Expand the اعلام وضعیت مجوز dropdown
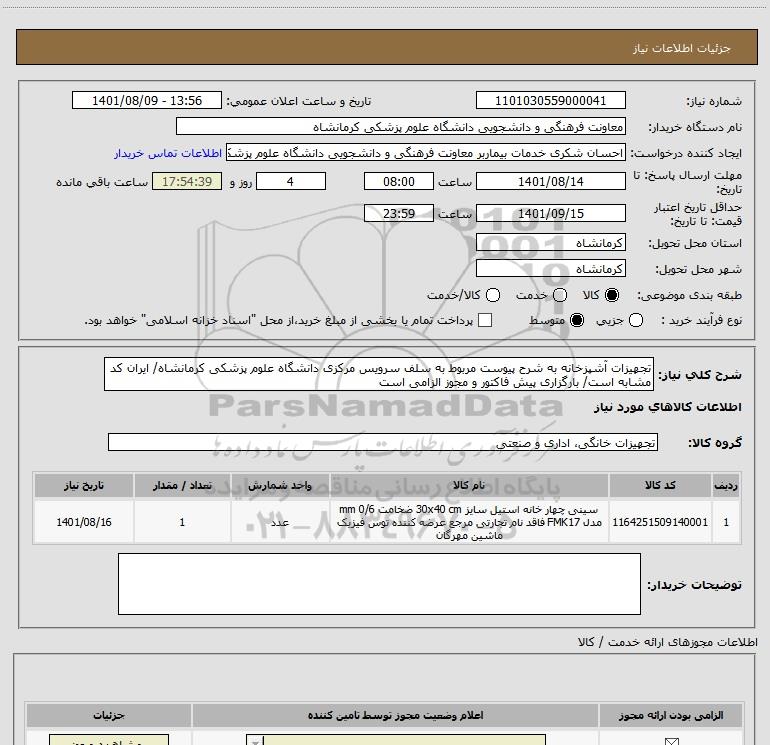The image size is (770, 745). (x=255, y=741)
